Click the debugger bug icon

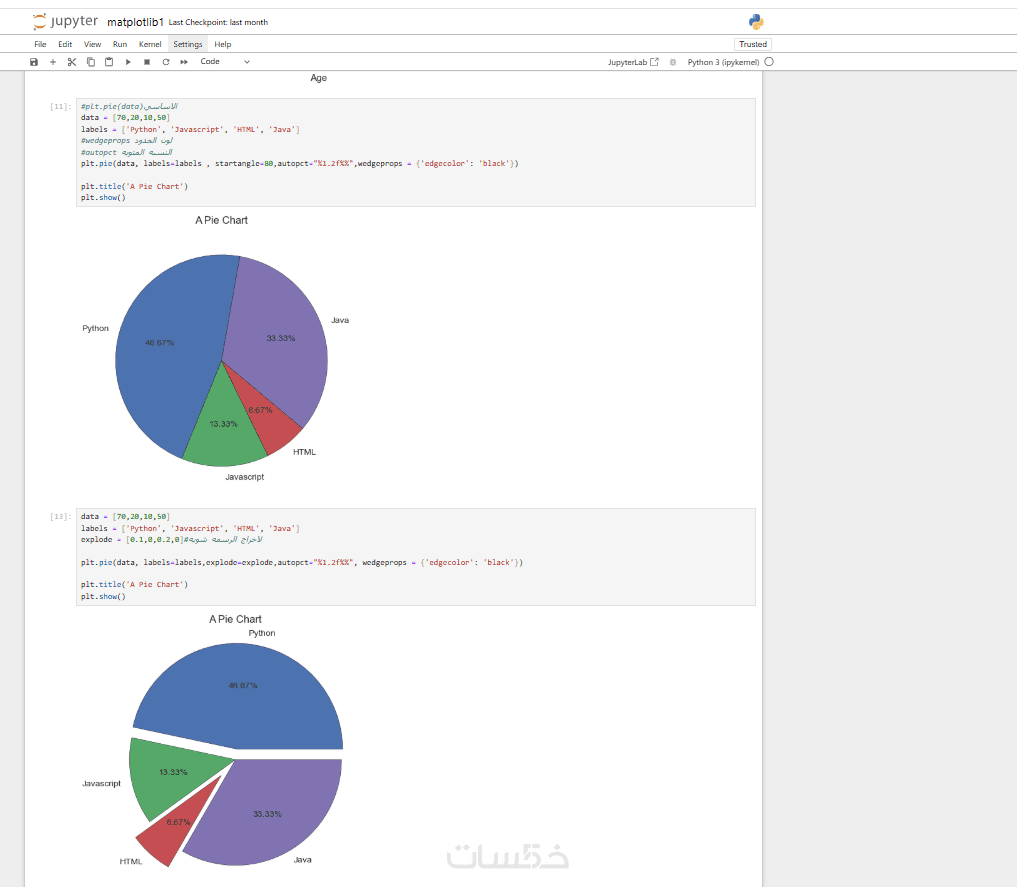(673, 62)
